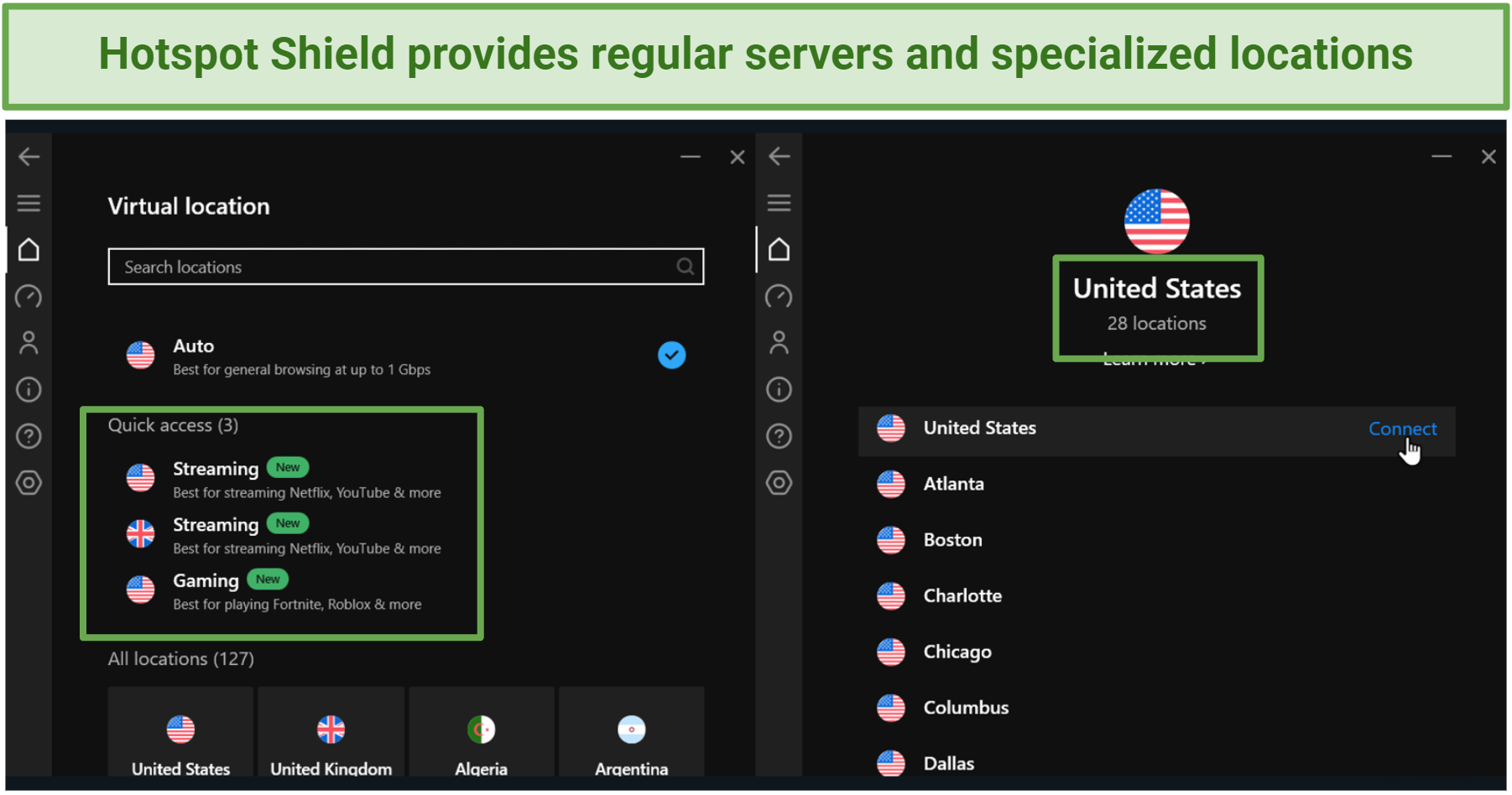Click the Quick access (3) heading

[174, 425]
